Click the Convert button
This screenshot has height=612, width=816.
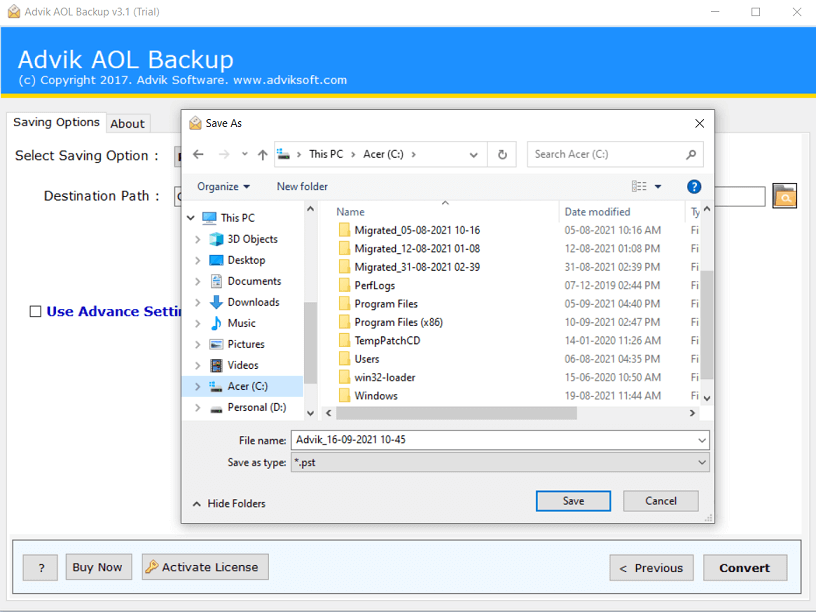tap(745, 567)
